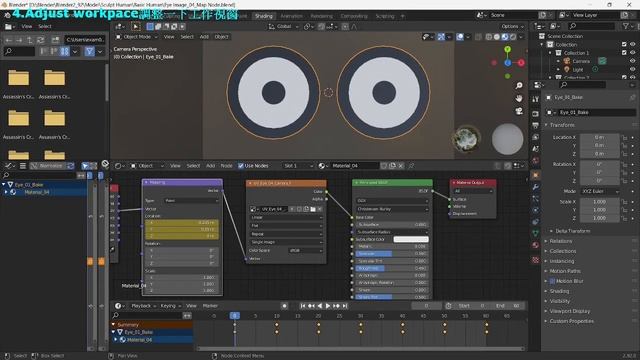
Task: Expand the Custom Properties panel
Action: coord(571,321)
